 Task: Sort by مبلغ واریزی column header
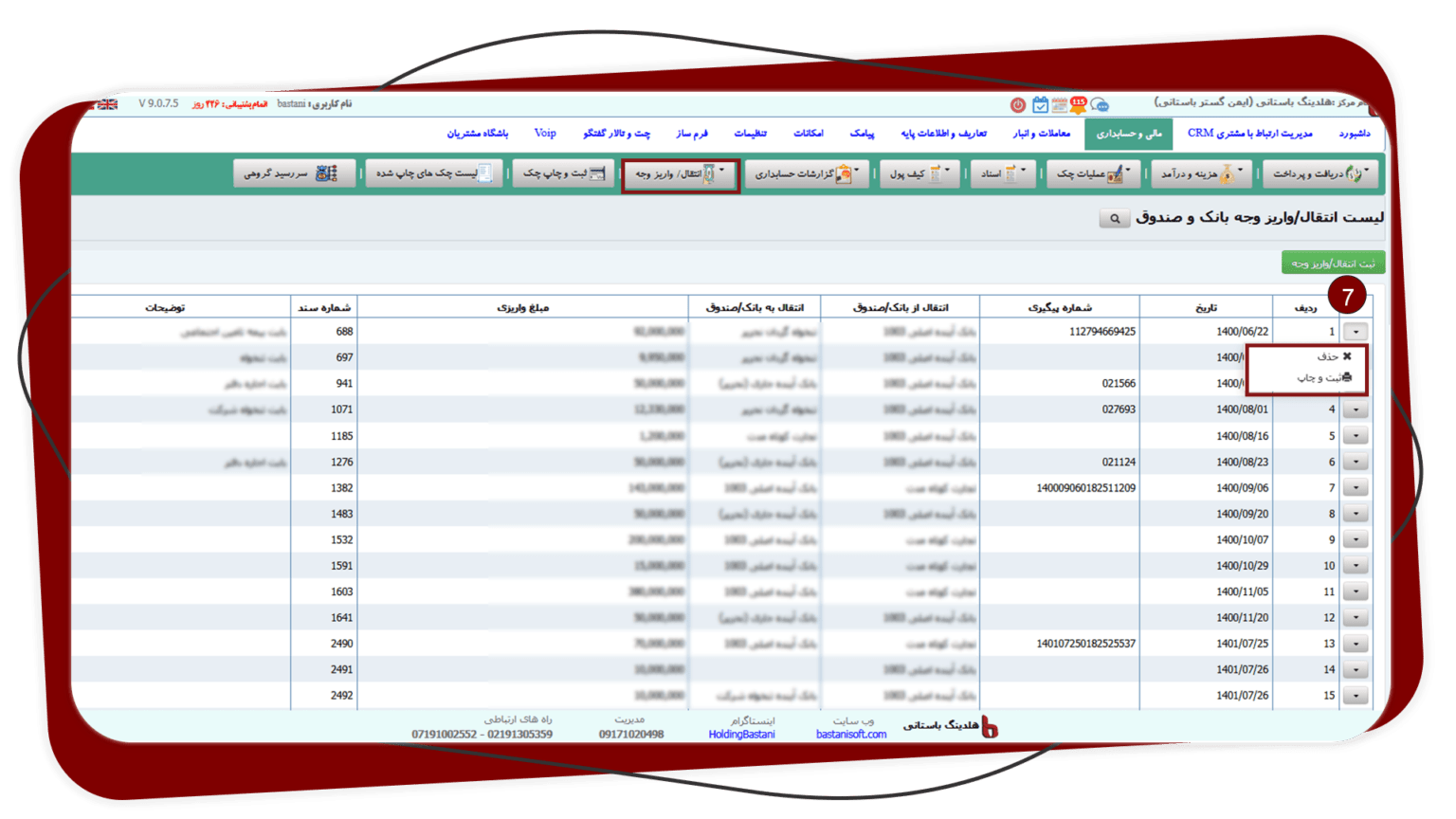[x=522, y=307]
